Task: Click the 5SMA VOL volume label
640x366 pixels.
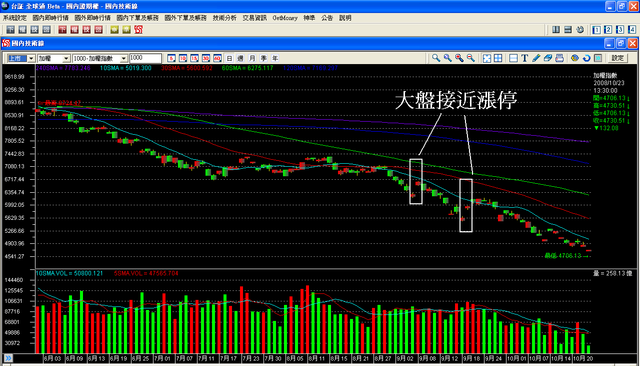Action: tap(146, 273)
